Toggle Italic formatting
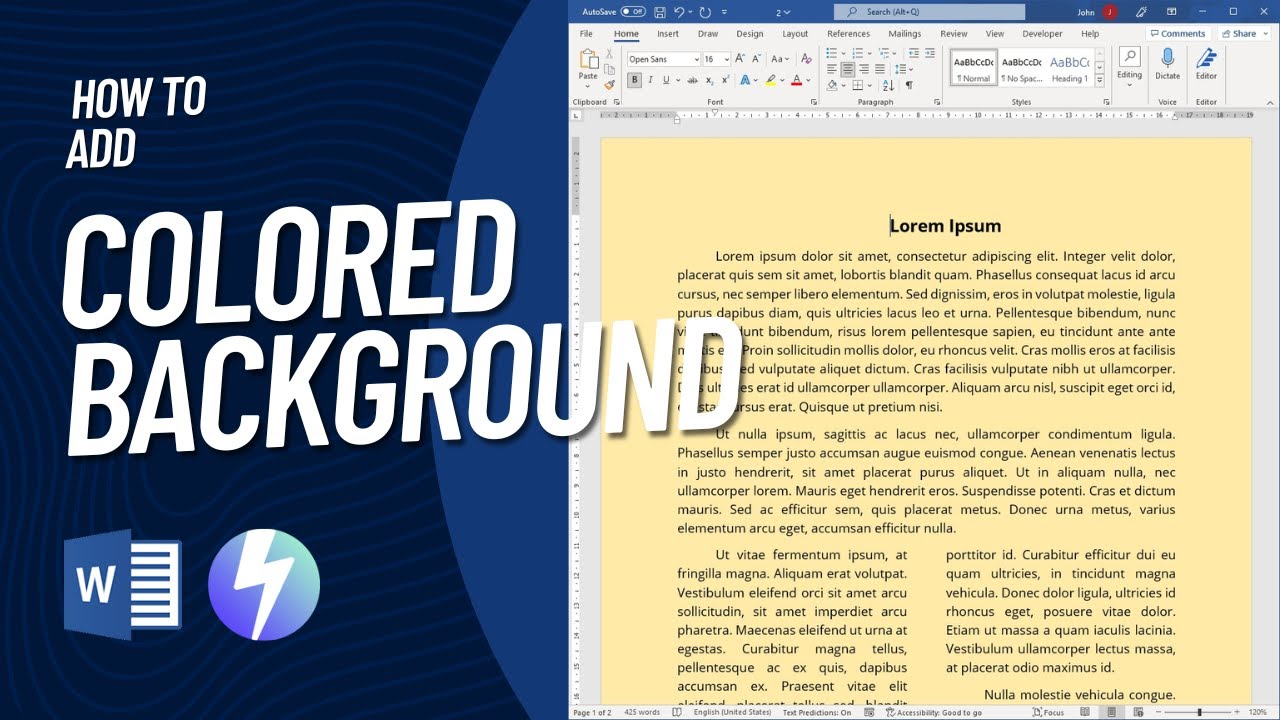 [650, 80]
